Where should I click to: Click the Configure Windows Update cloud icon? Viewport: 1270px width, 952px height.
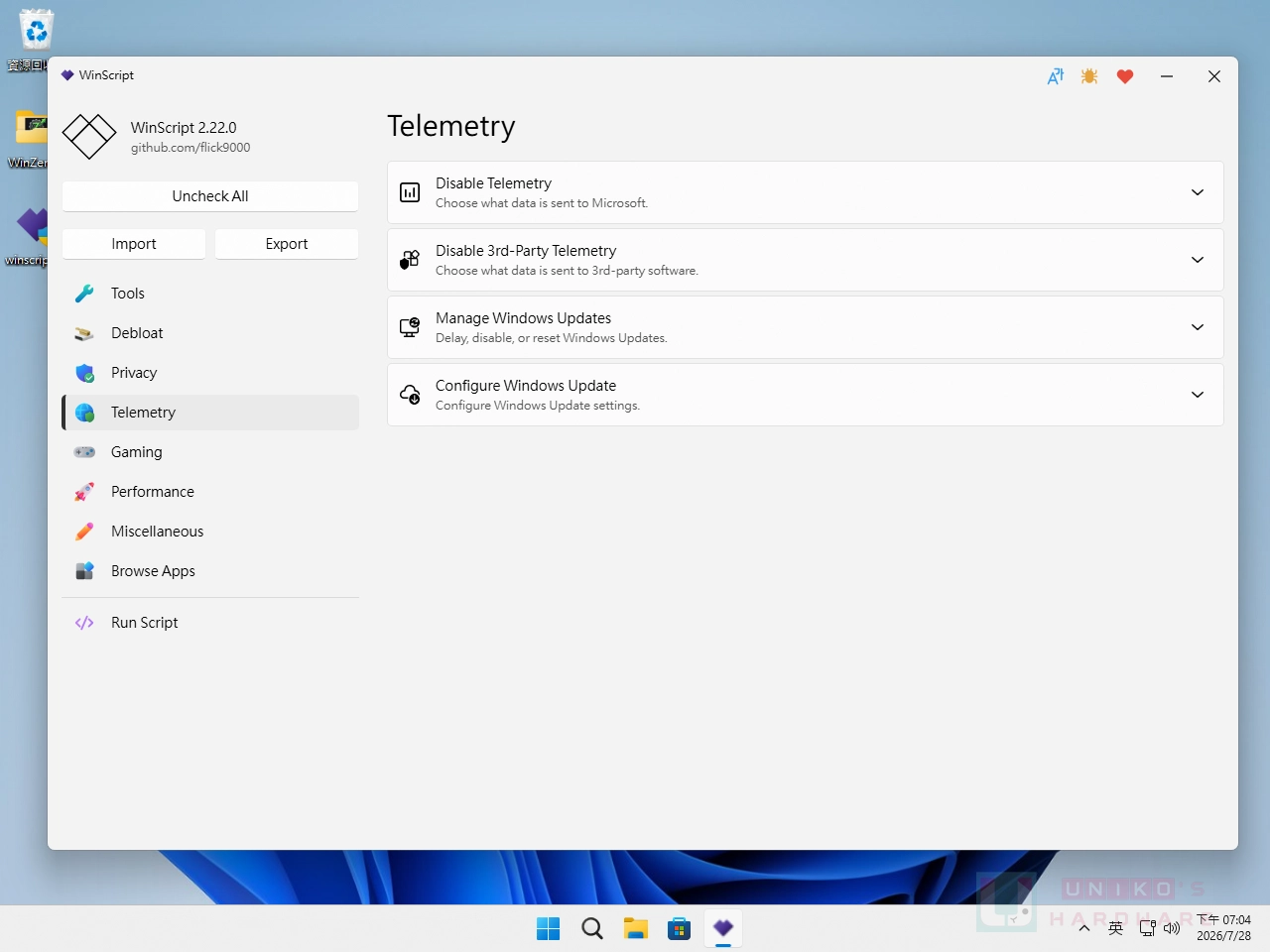click(x=410, y=395)
